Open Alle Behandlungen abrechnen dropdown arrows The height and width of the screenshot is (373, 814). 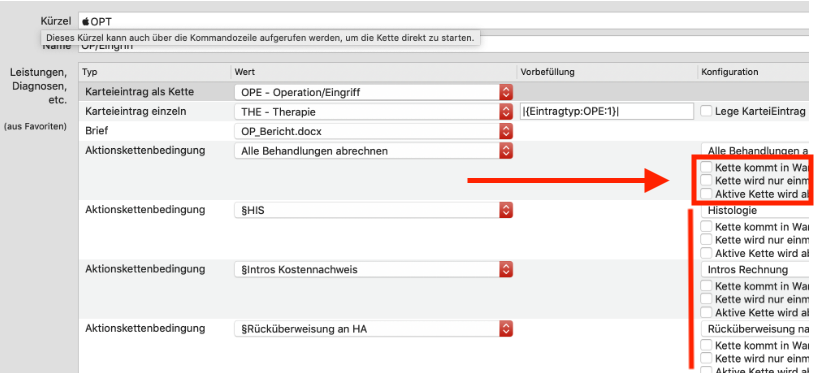pos(506,151)
